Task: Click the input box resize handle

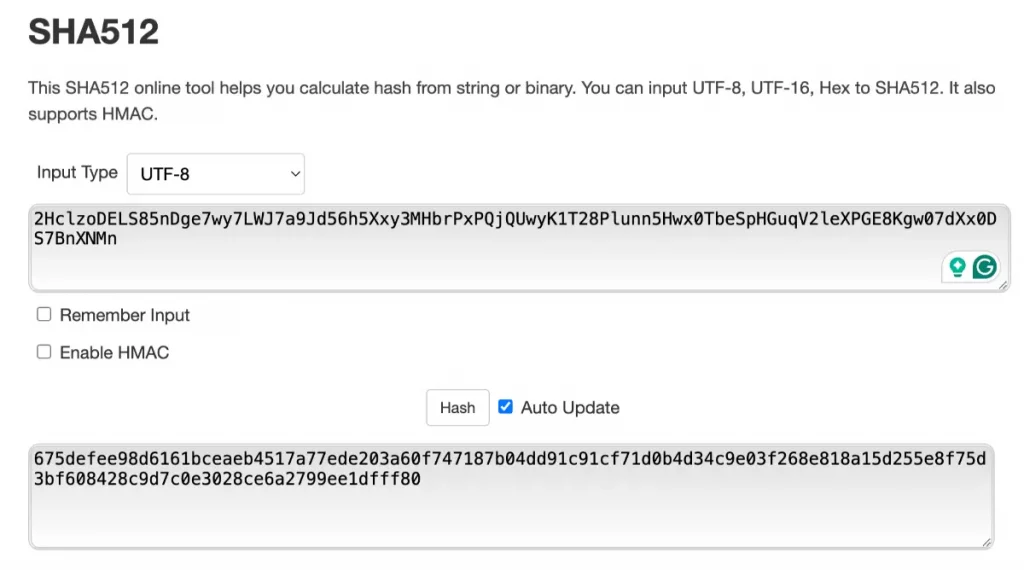Action: tap(1003, 285)
